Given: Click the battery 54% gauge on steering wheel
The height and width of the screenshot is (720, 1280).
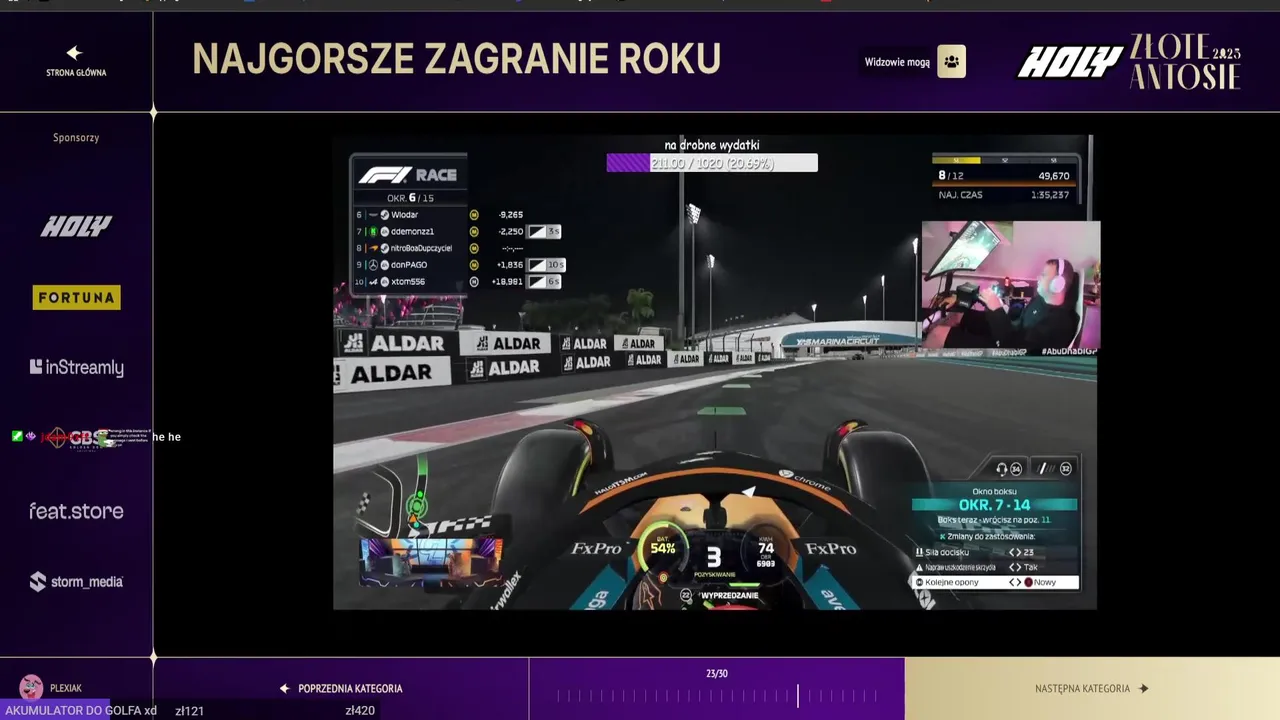Looking at the screenshot, I should [x=662, y=548].
